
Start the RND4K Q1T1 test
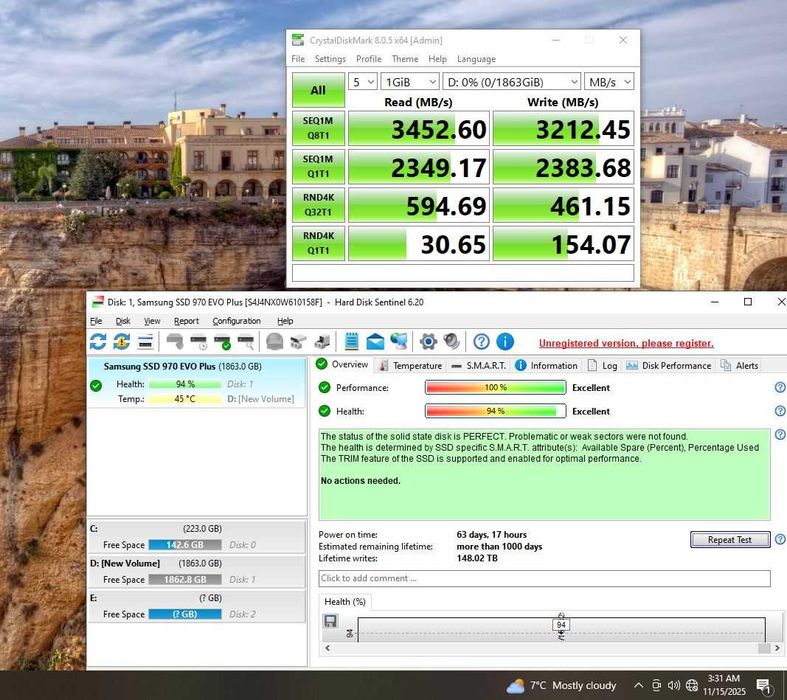pyautogui.click(x=318, y=243)
